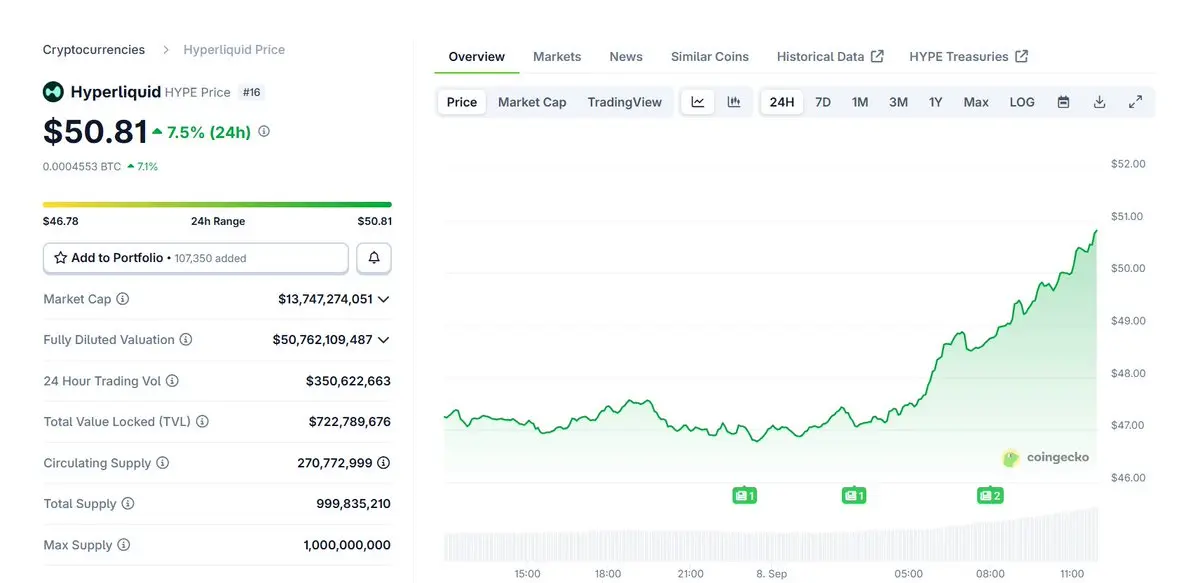Viewport: 1200px width, 583px height.
Task: Select the candlestick chart view icon
Action: tap(734, 102)
